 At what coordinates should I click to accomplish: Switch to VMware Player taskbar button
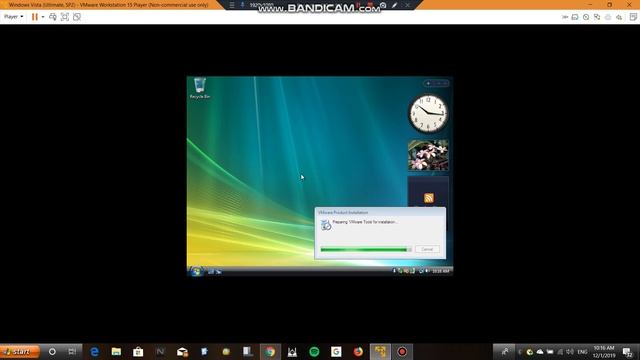tap(380, 351)
